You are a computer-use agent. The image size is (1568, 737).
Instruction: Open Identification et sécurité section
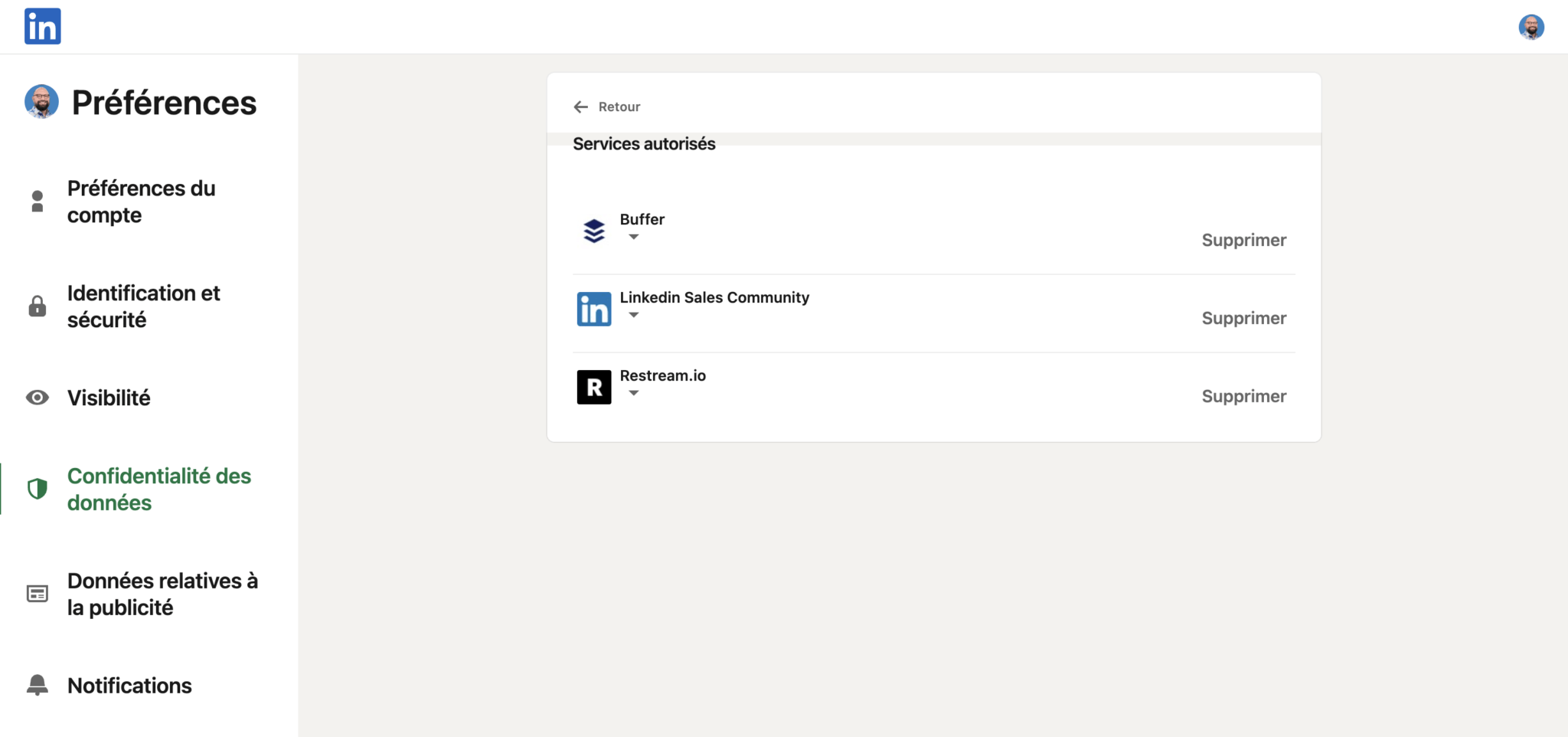[x=144, y=306]
